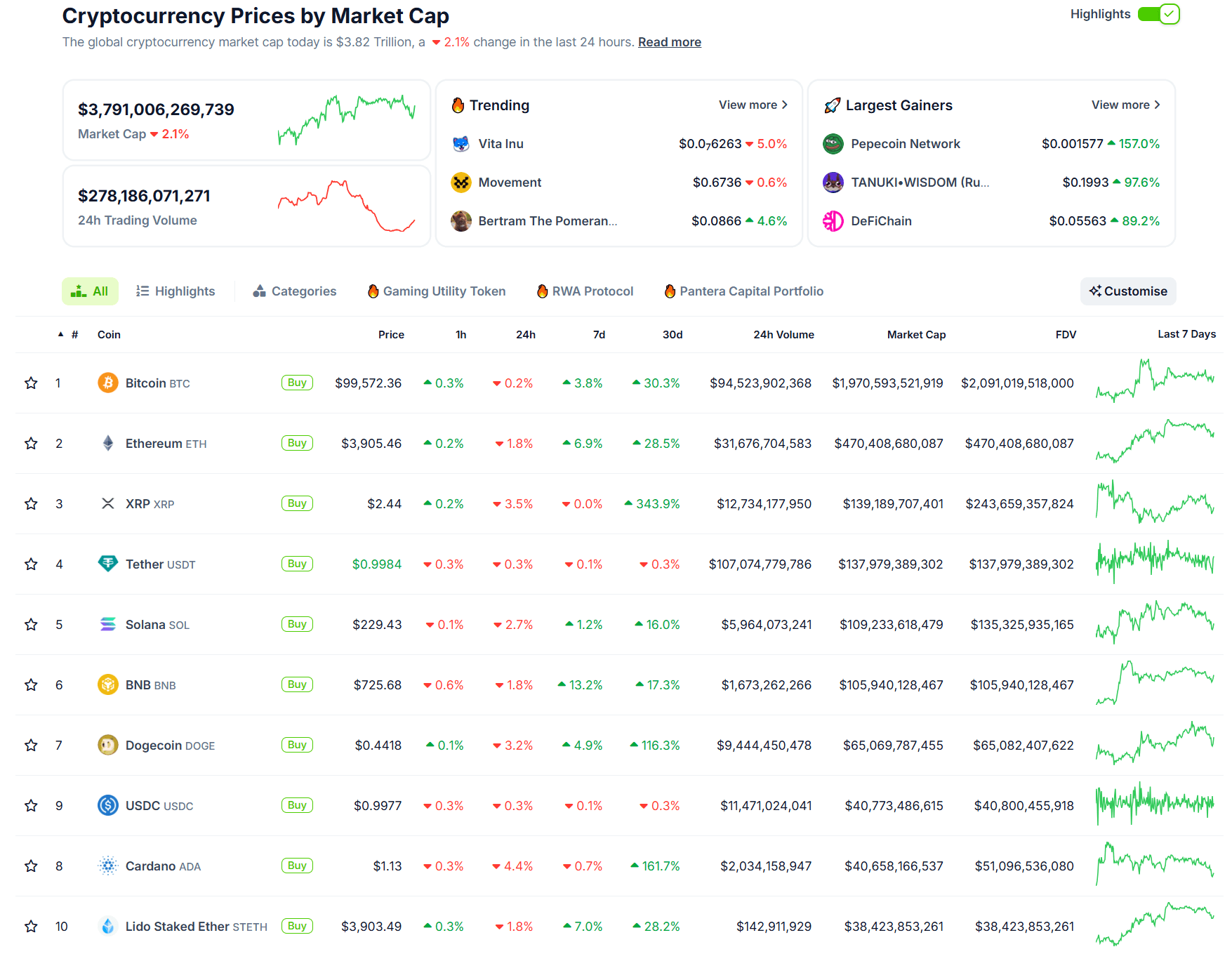This screenshot has height=954, width=1232.
Task: Click the Pepecoin Network frog icon
Action: [x=833, y=144]
